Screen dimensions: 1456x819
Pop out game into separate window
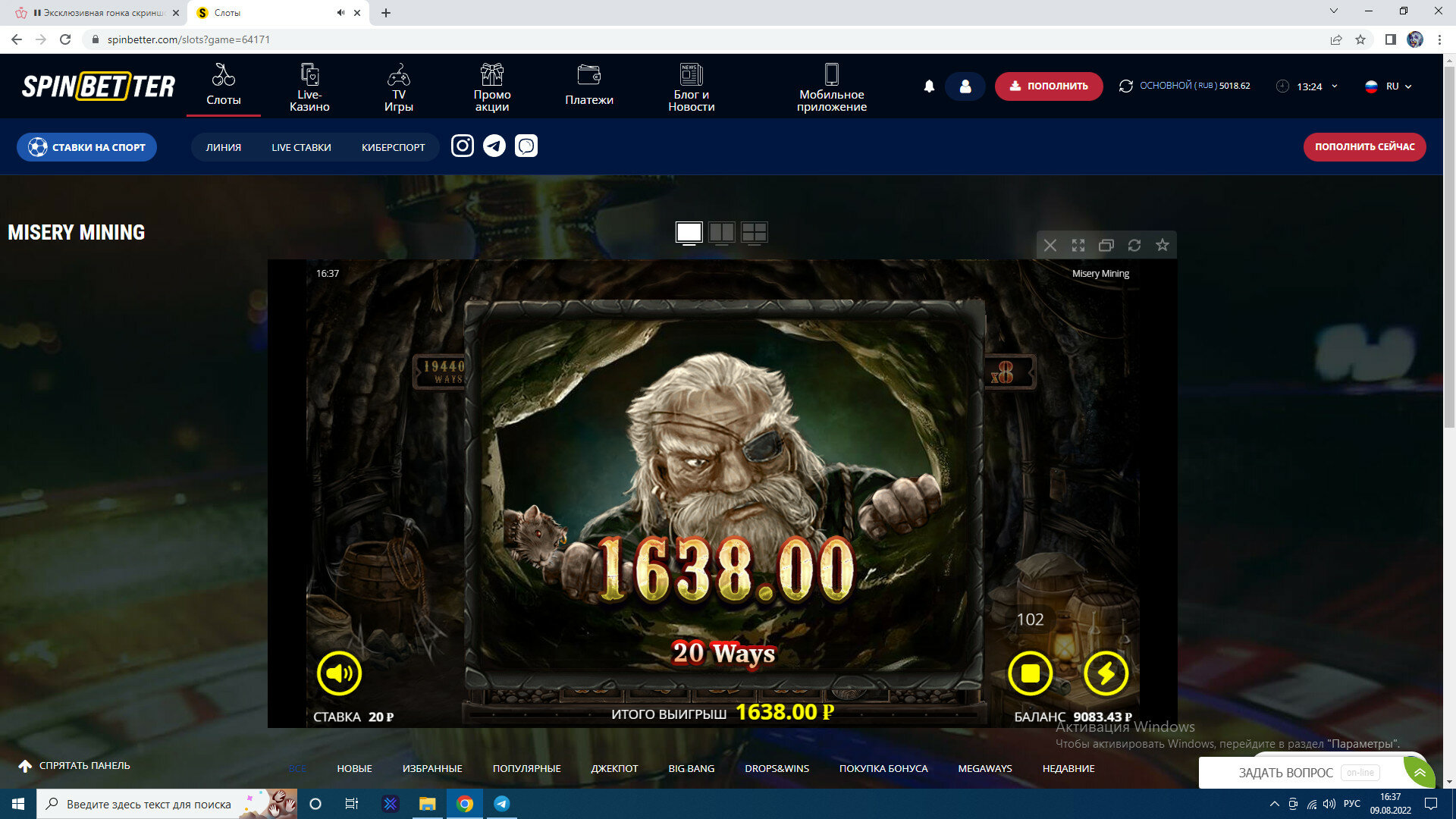coord(1106,245)
